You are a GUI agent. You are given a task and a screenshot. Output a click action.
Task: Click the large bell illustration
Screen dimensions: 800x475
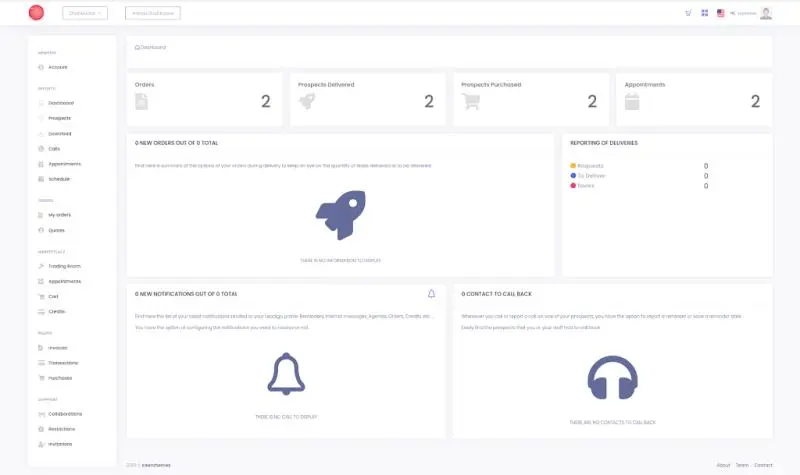coord(286,374)
